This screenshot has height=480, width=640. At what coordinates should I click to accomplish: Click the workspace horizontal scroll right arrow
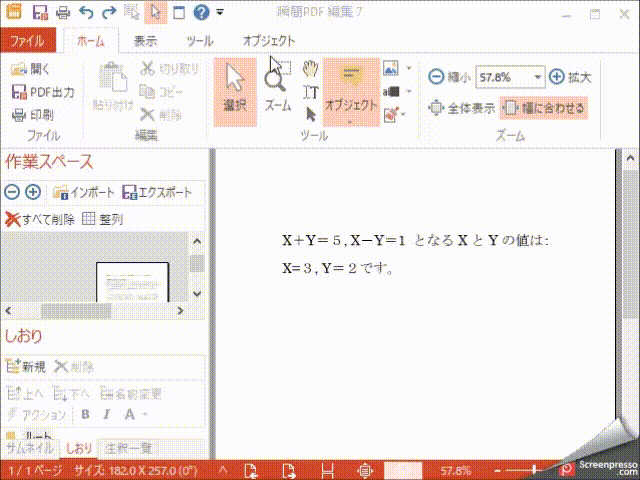pos(180,311)
